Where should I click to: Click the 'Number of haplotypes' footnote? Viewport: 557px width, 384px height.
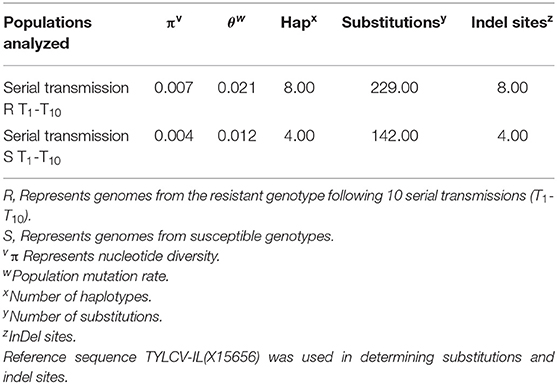(x=77, y=297)
